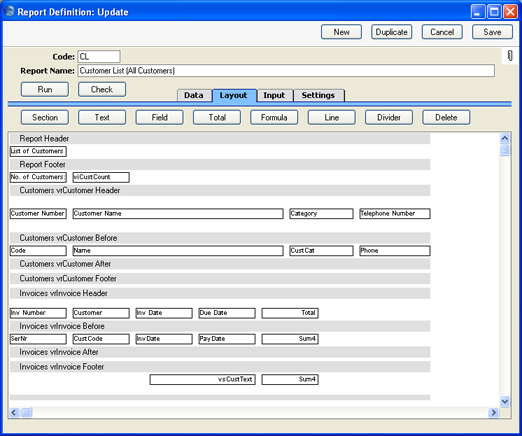Open the Settings tab
522x436 pixels.
[318, 95]
